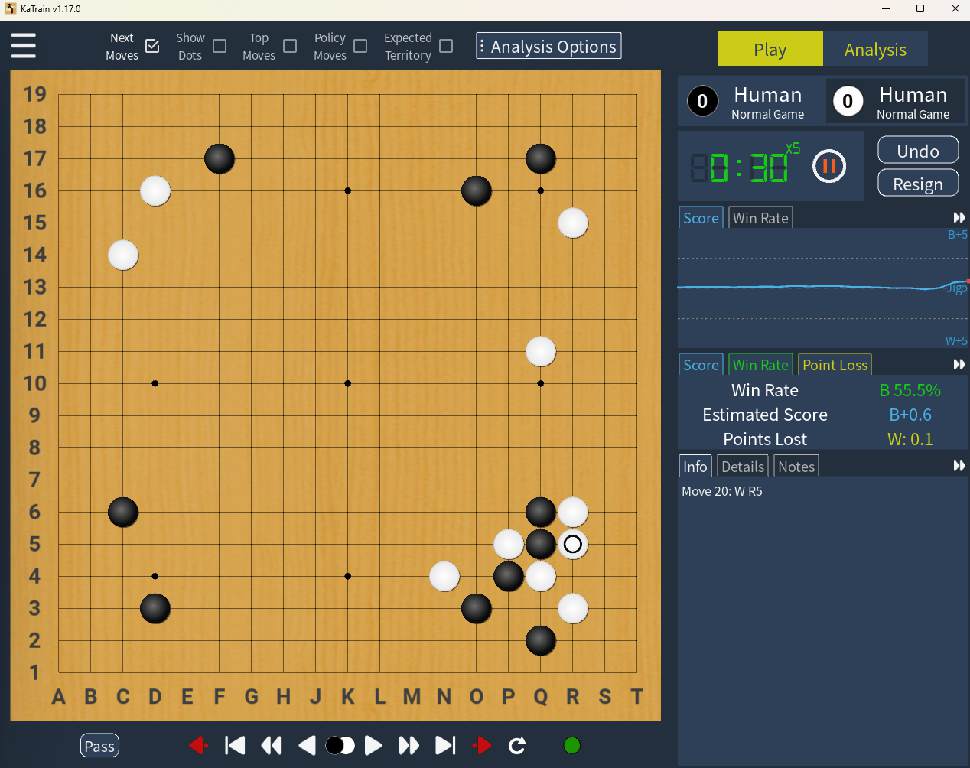Jump to the last move of the game
The width and height of the screenshot is (970, 768).
point(445,745)
